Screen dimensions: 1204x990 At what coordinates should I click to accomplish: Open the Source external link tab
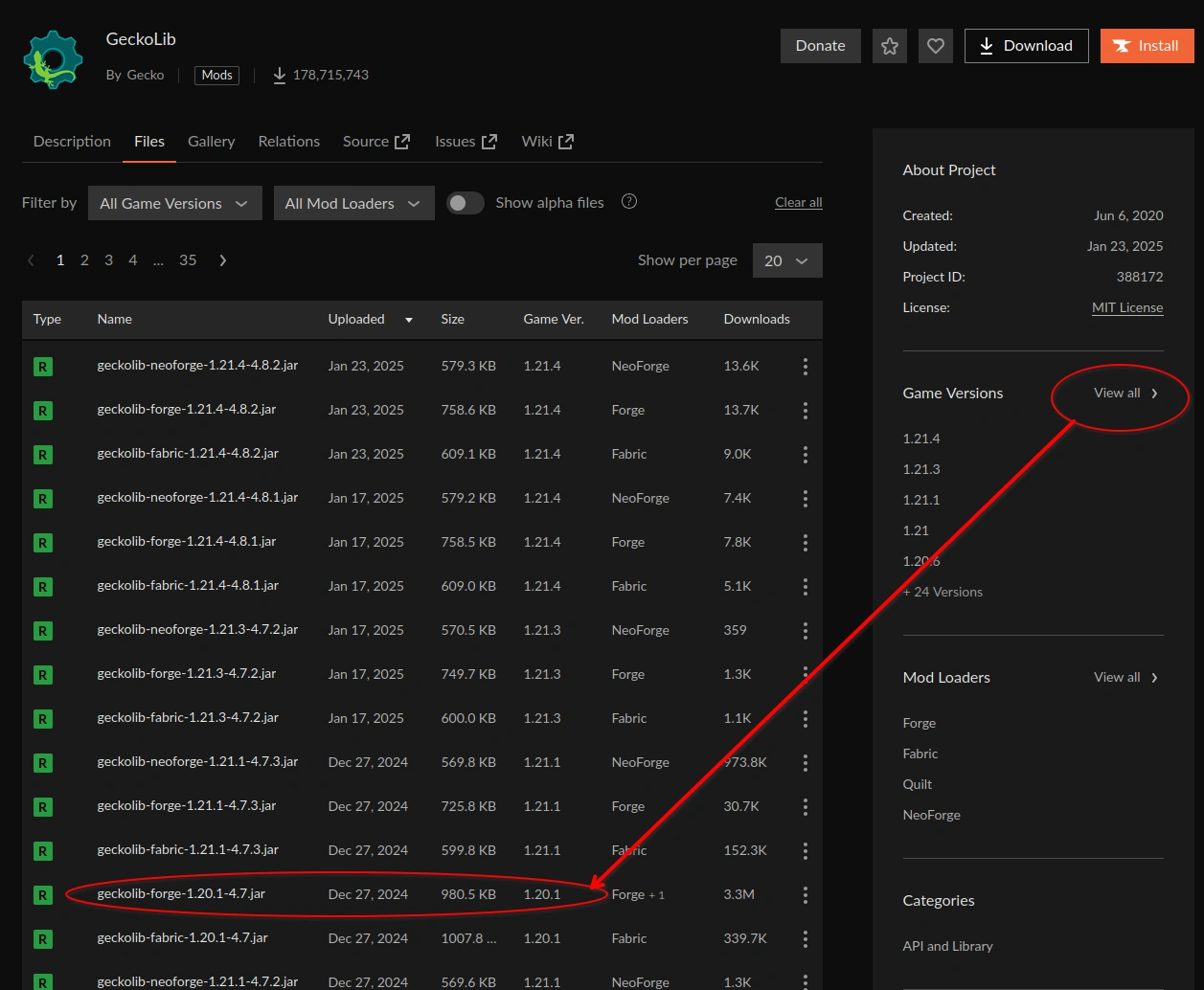376,142
